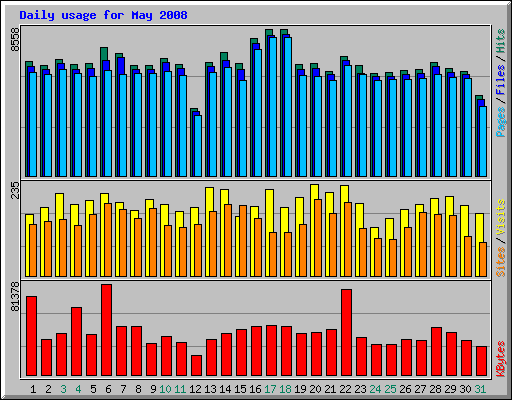Select day 7 on the bottom axis
The width and height of the screenshot is (512, 400).
coord(123,389)
